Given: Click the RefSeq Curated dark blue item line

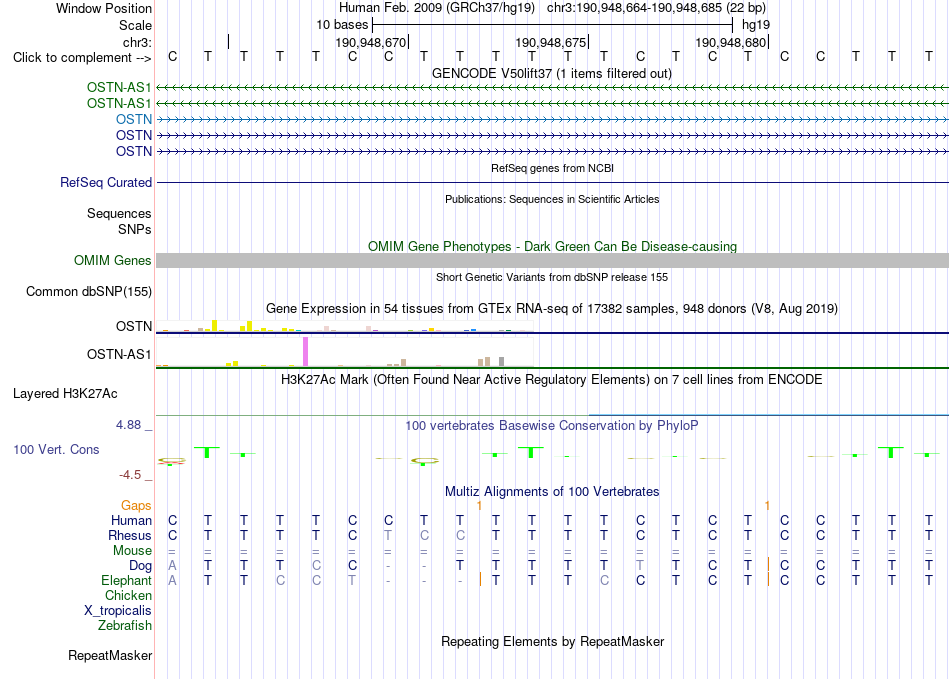Looking at the screenshot, I should point(552,182).
